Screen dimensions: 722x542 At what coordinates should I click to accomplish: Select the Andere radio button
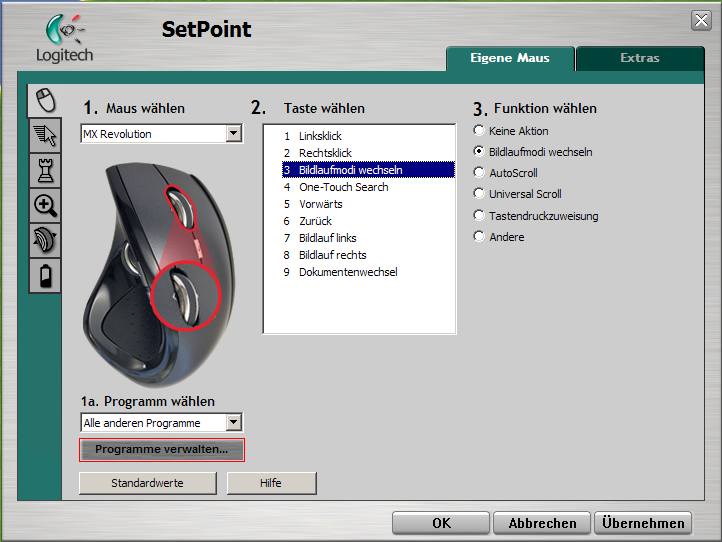pos(479,237)
